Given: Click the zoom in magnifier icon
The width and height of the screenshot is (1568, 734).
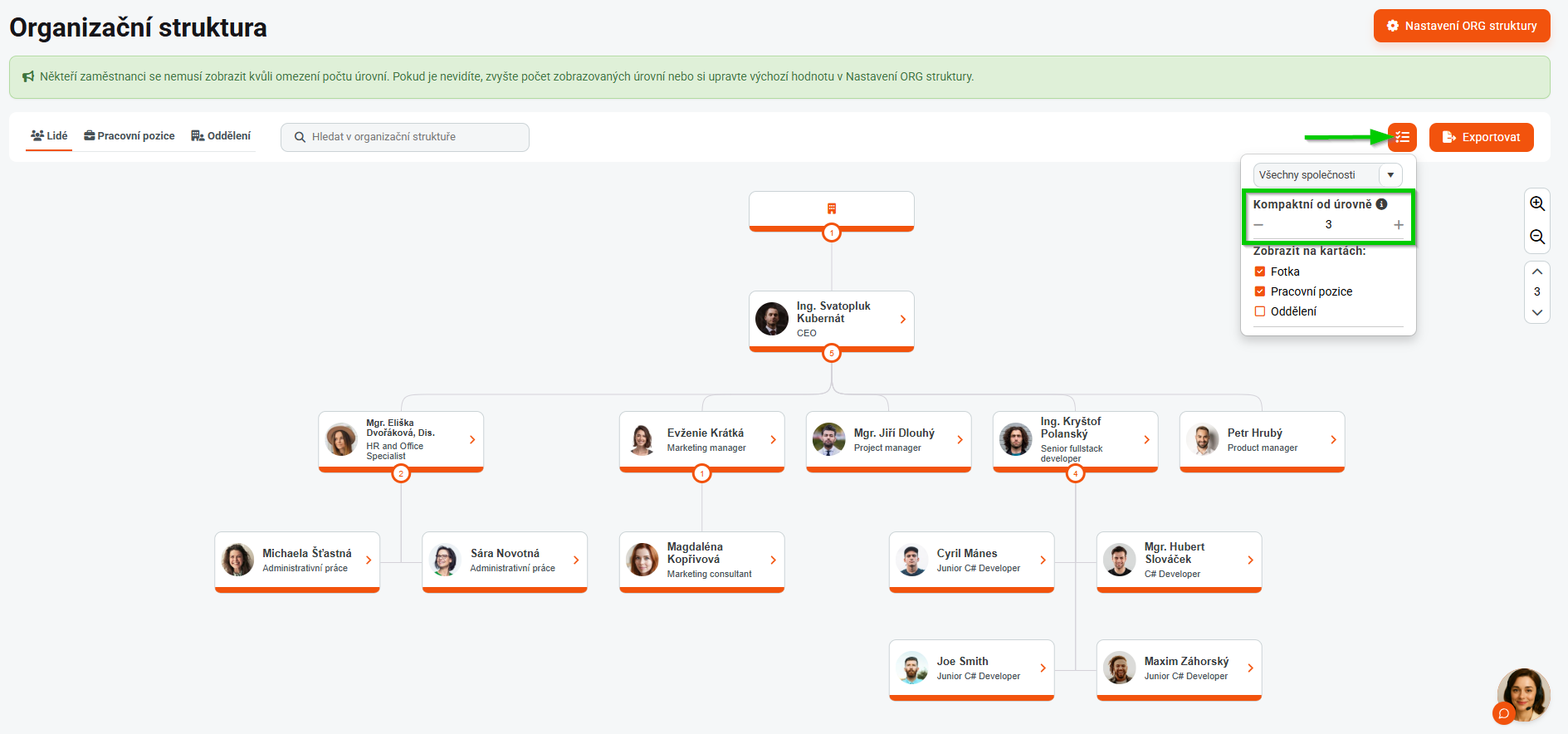Looking at the screenshot, I should (x=1537, y=203).
